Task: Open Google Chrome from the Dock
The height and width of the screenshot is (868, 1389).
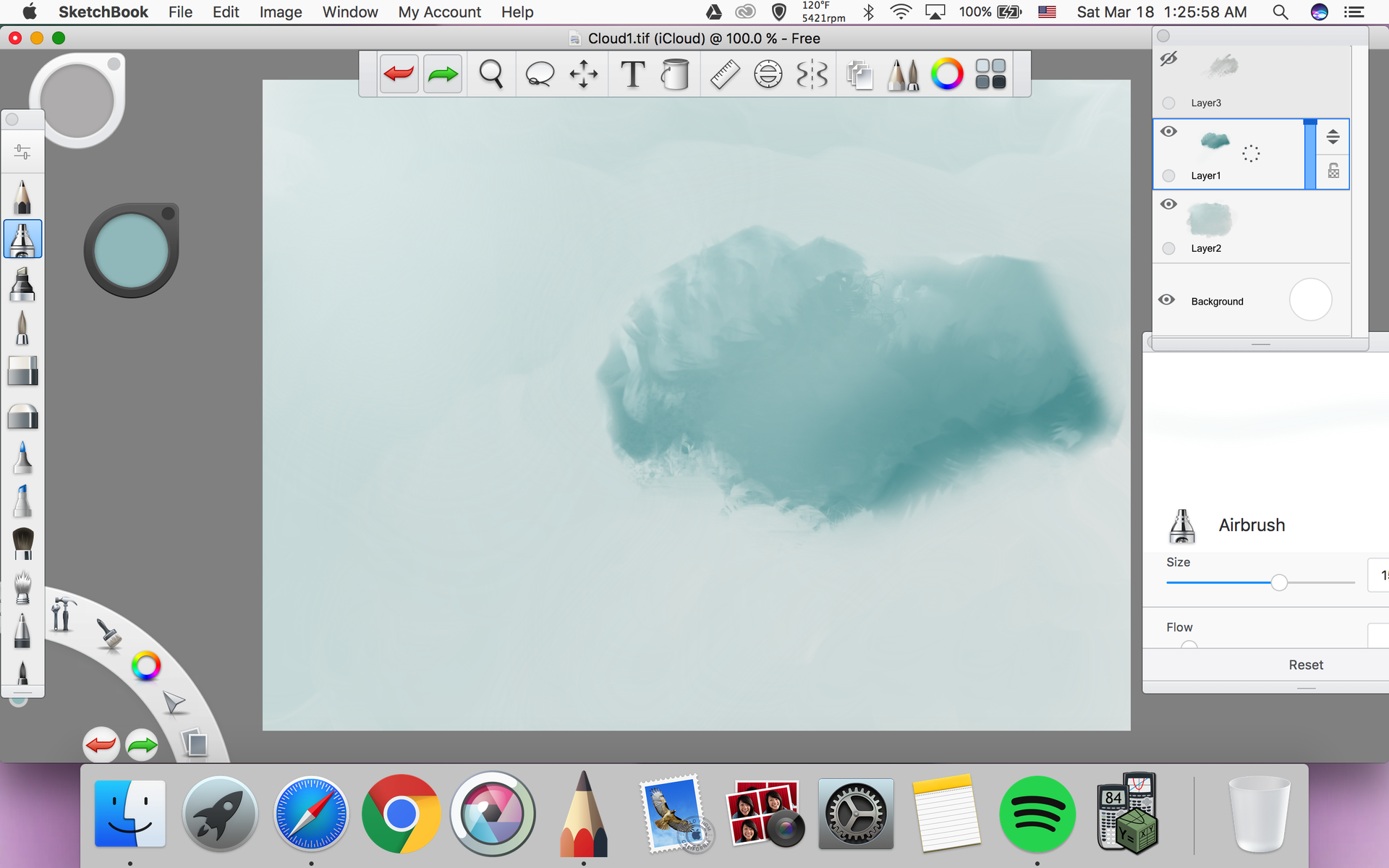Action: pyautogui.click(x=401, y=814)
